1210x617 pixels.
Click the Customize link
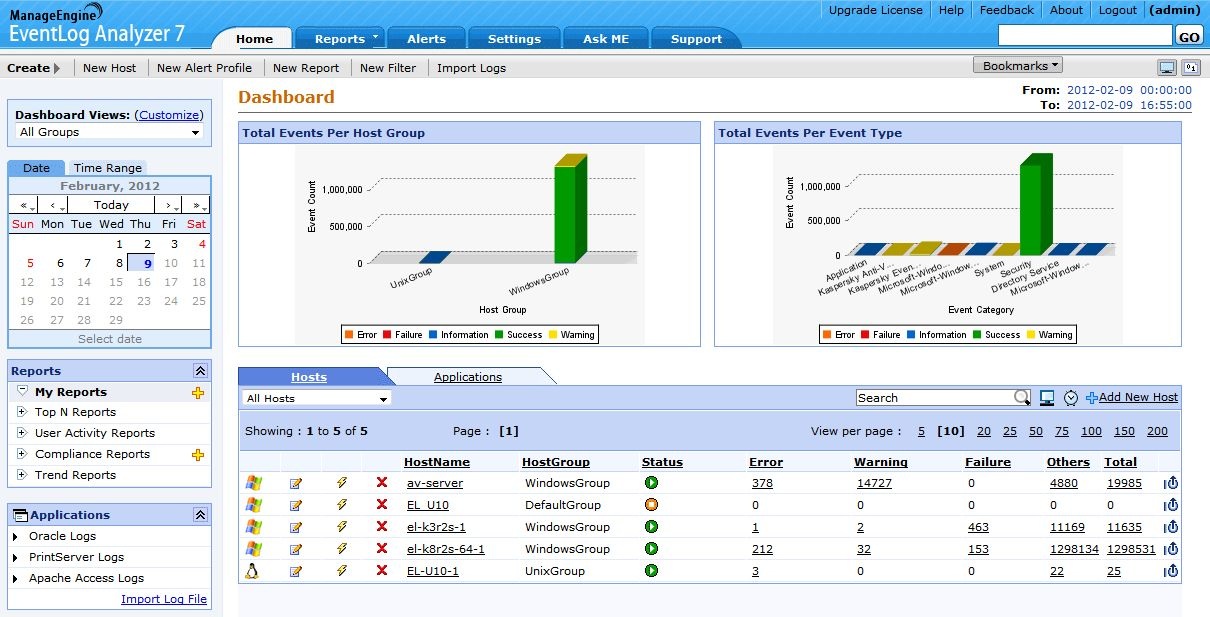pos(169,115)
